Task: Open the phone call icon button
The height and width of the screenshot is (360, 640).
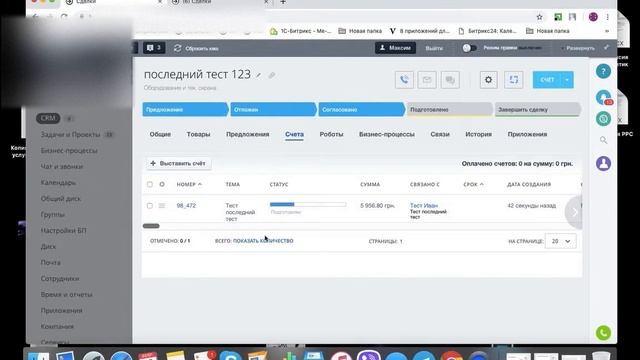Action: 404,80
